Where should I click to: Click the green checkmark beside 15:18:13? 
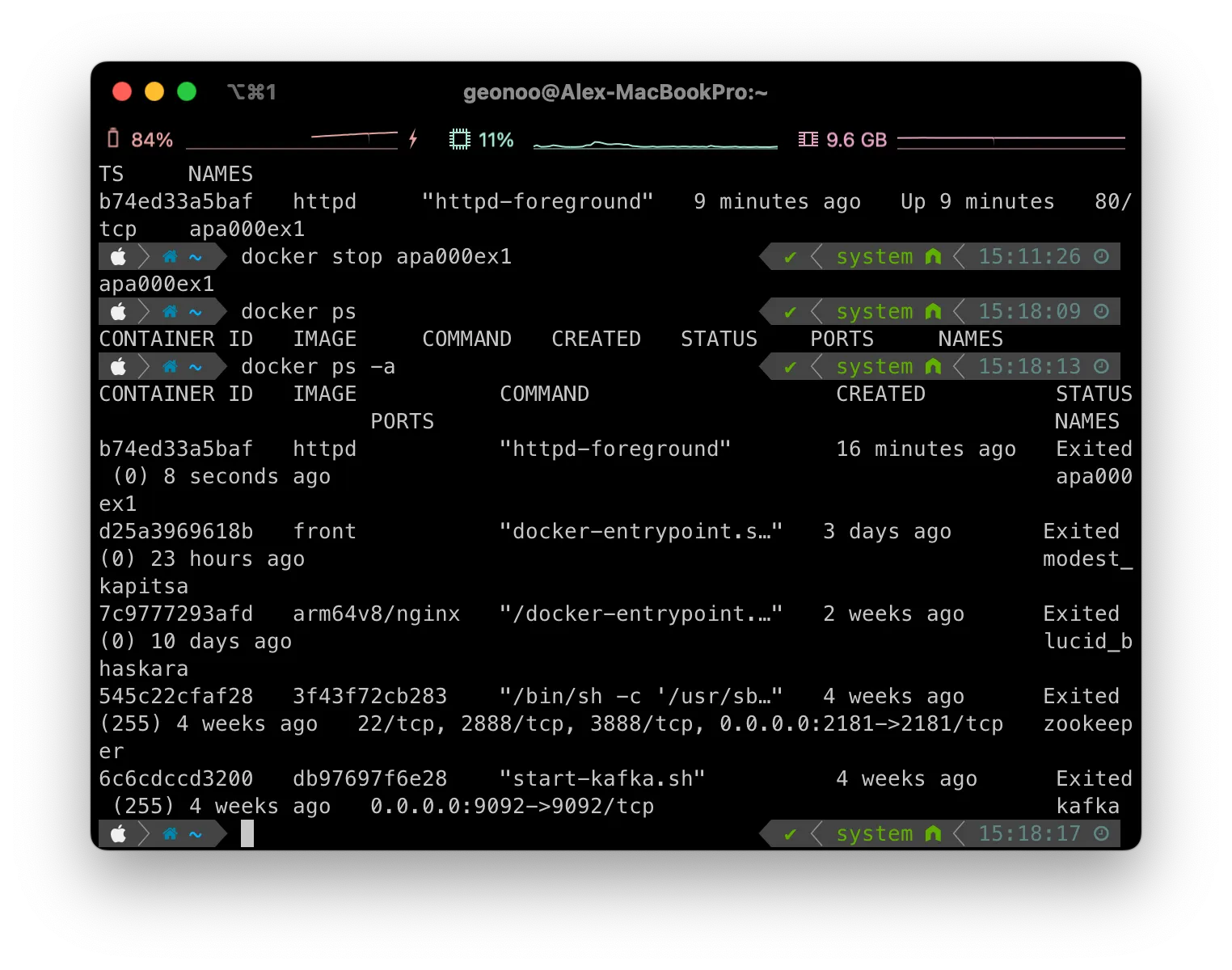pyautogui.click(x=790, y=367)
